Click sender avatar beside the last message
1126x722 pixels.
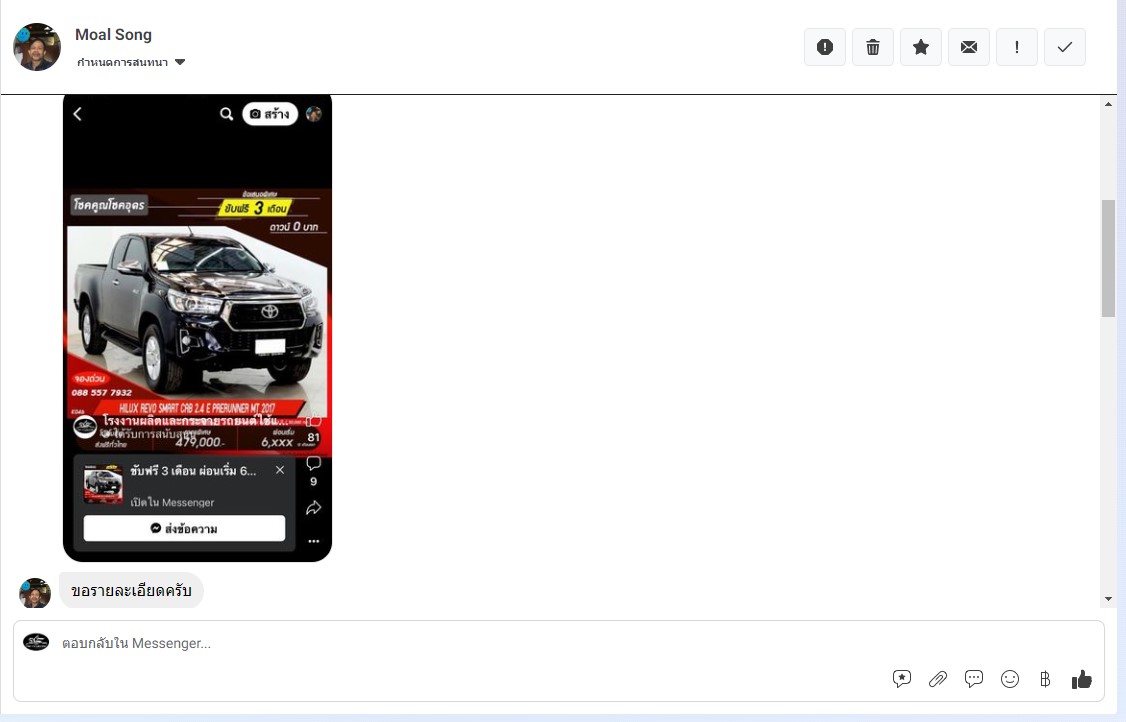pyautogui.click(x=35, y=593)
